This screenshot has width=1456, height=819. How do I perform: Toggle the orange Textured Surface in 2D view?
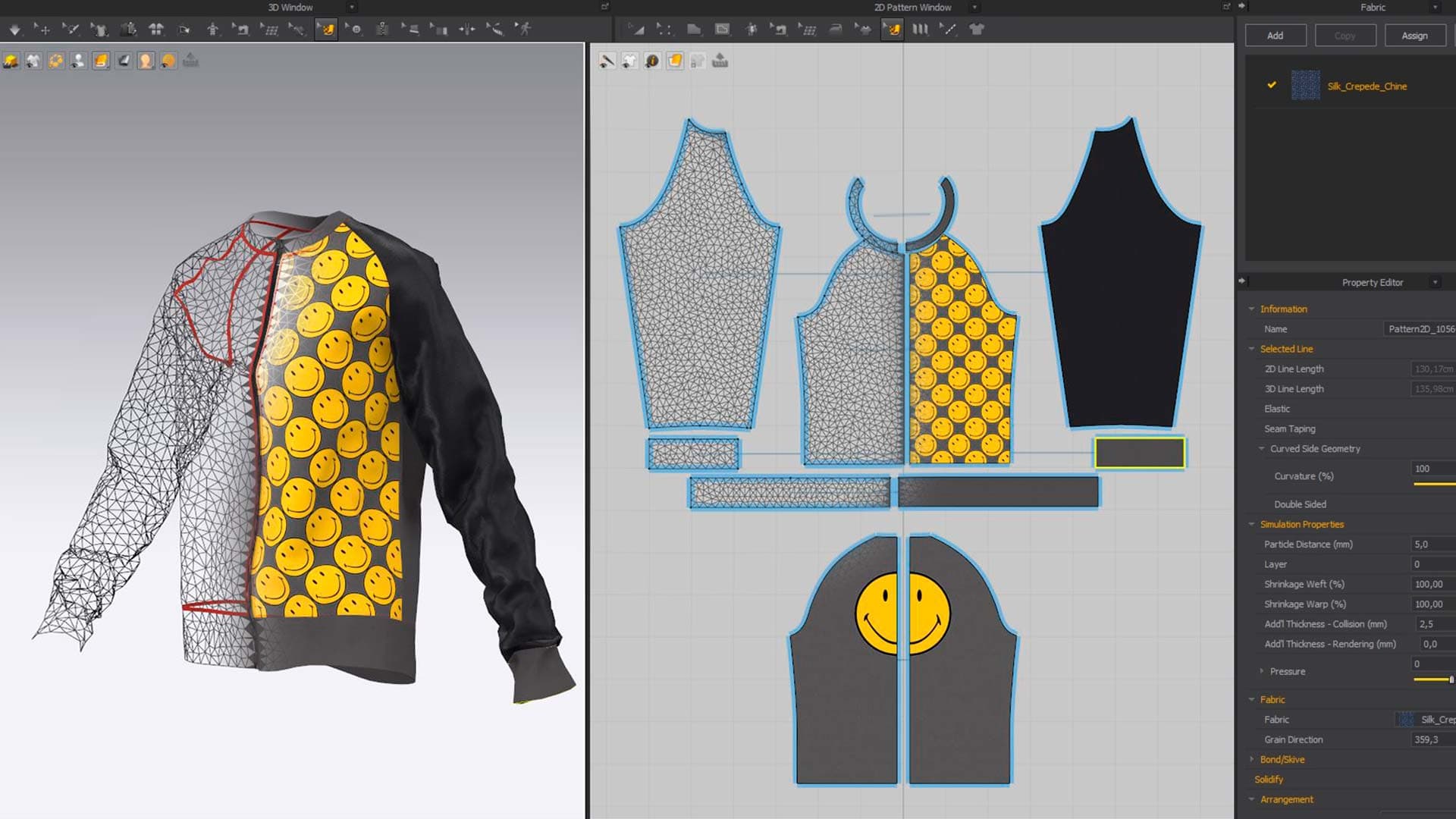[x=675, y=61]
